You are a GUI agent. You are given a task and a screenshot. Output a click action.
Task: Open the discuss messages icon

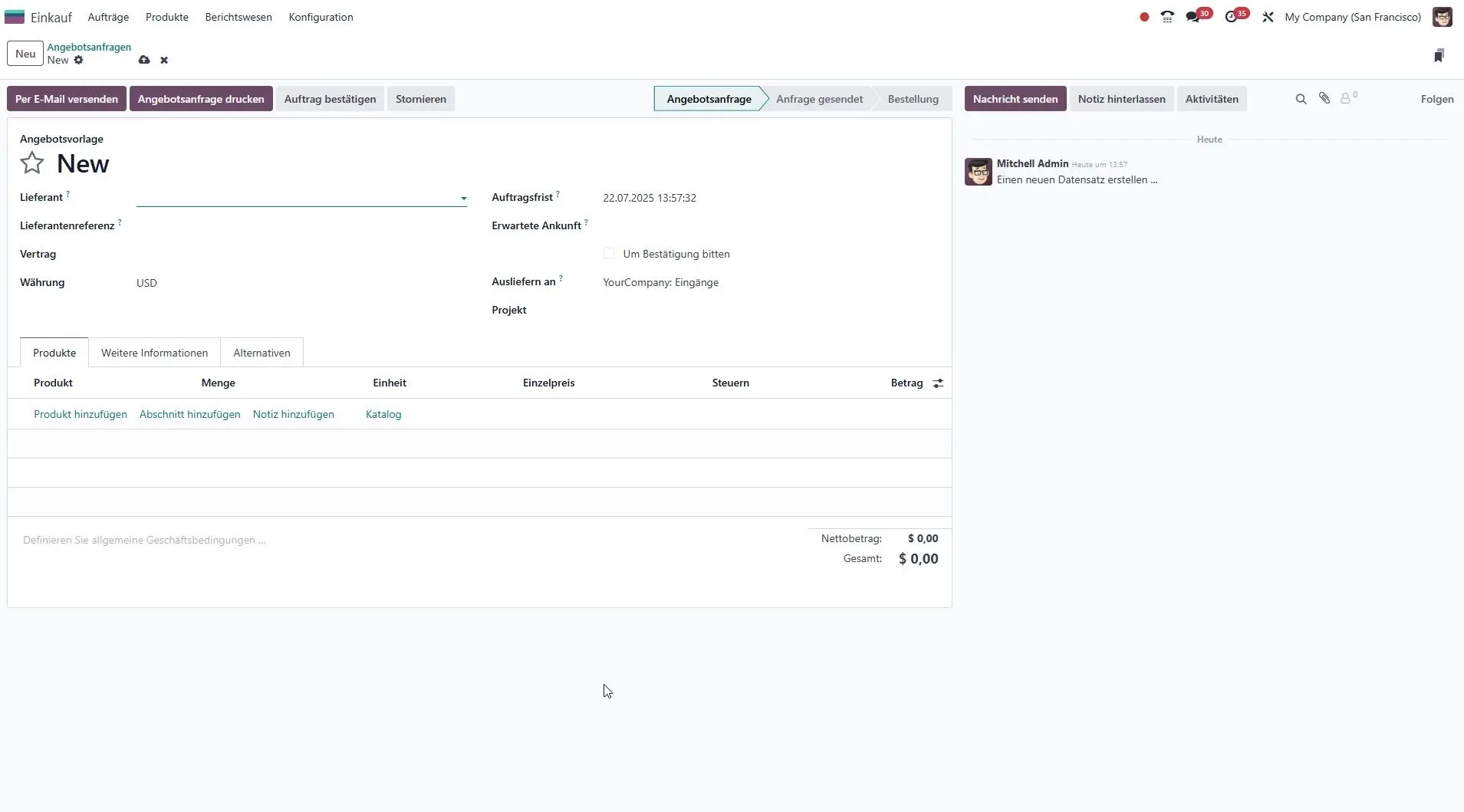coord(1193,17)
